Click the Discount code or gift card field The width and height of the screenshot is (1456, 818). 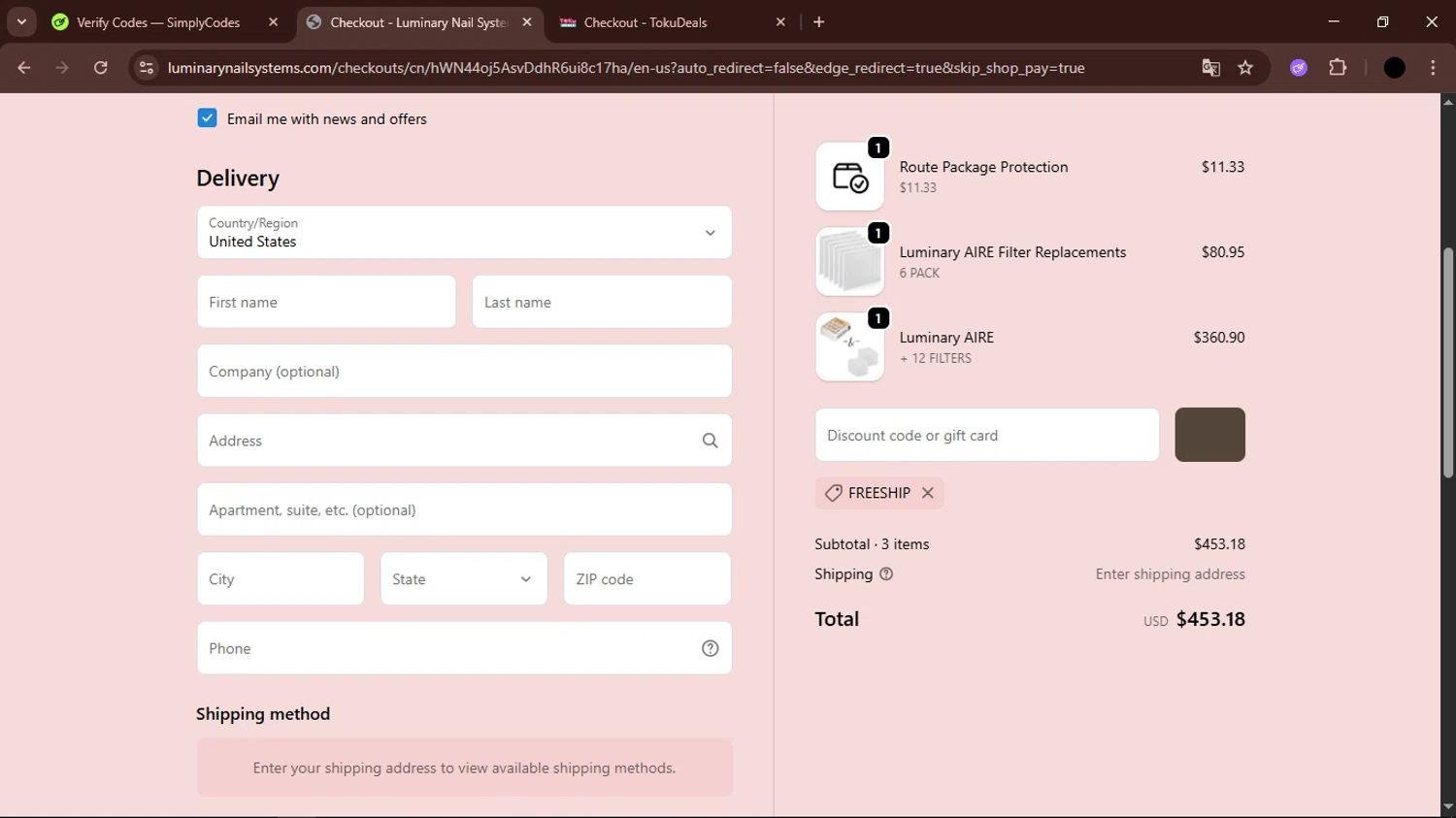[987, 436]
